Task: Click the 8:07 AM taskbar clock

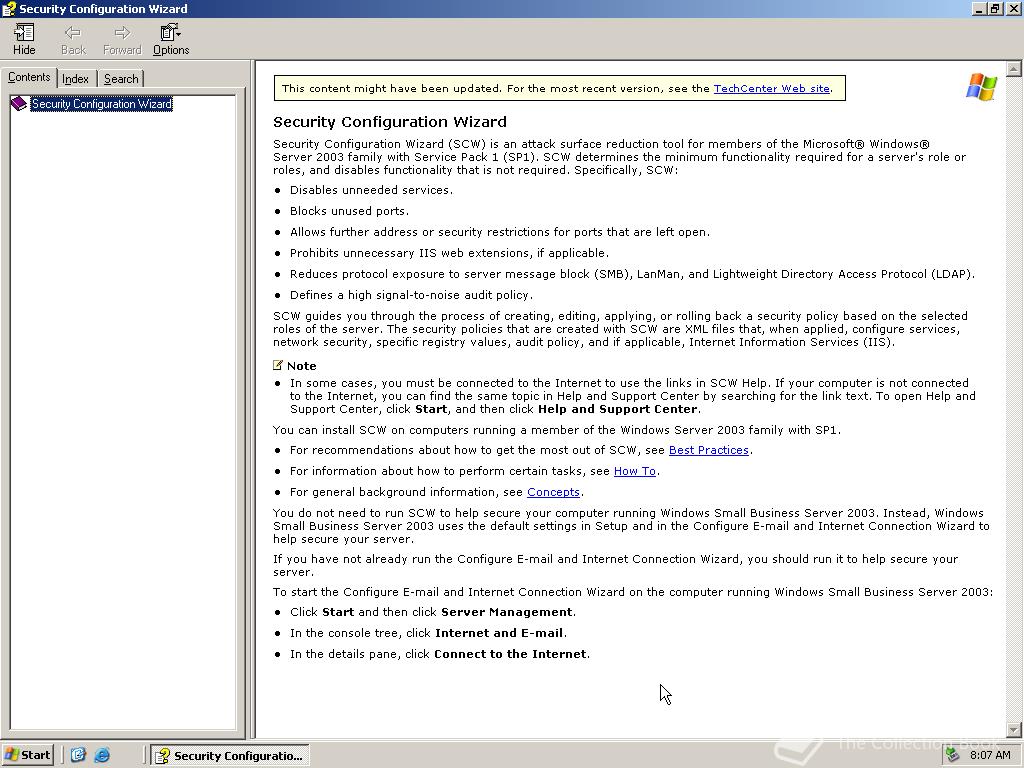Action: (990, 755)
